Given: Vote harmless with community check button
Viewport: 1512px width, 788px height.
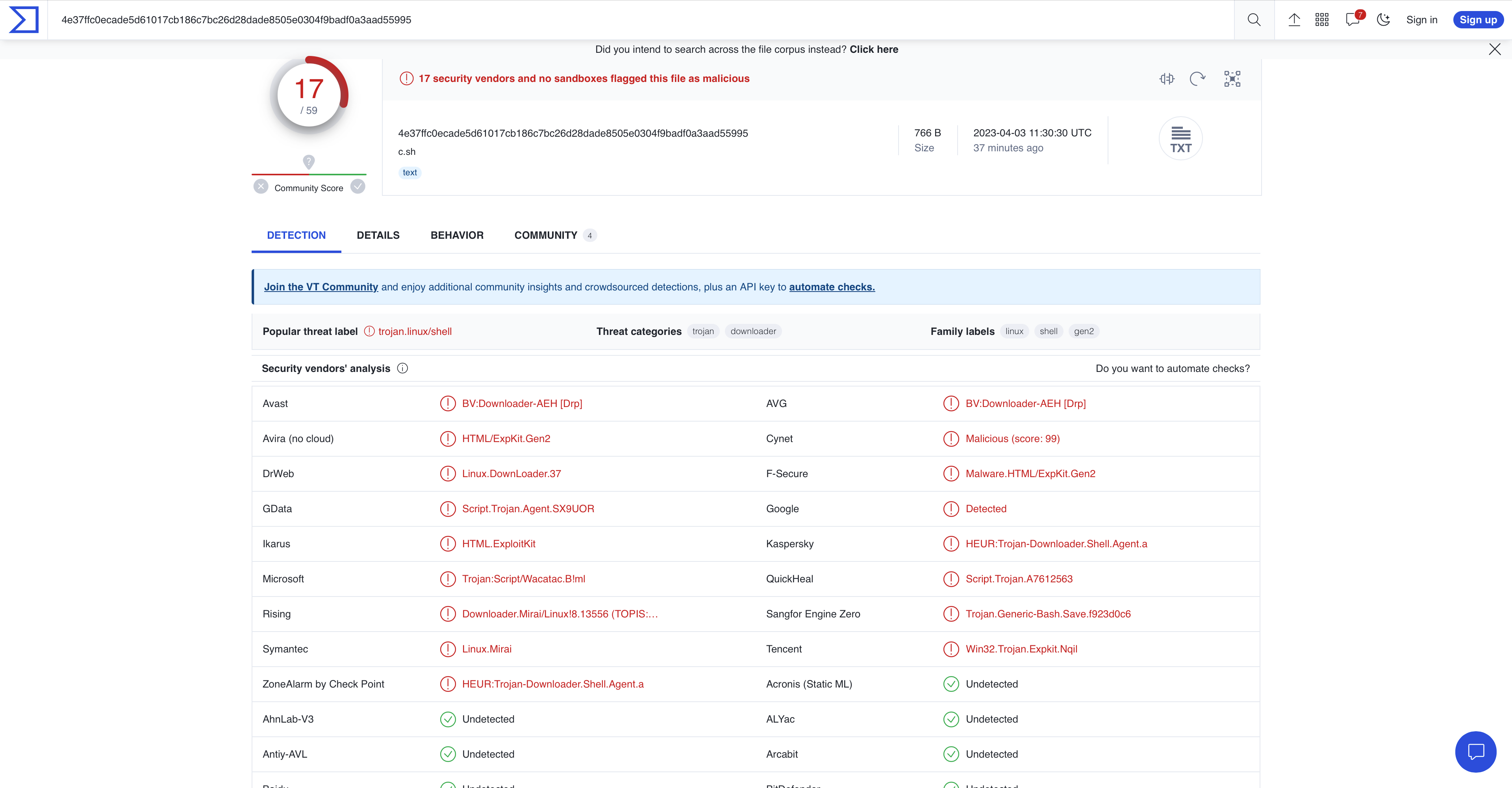Looking at the screenshot, I should (358, 187).
